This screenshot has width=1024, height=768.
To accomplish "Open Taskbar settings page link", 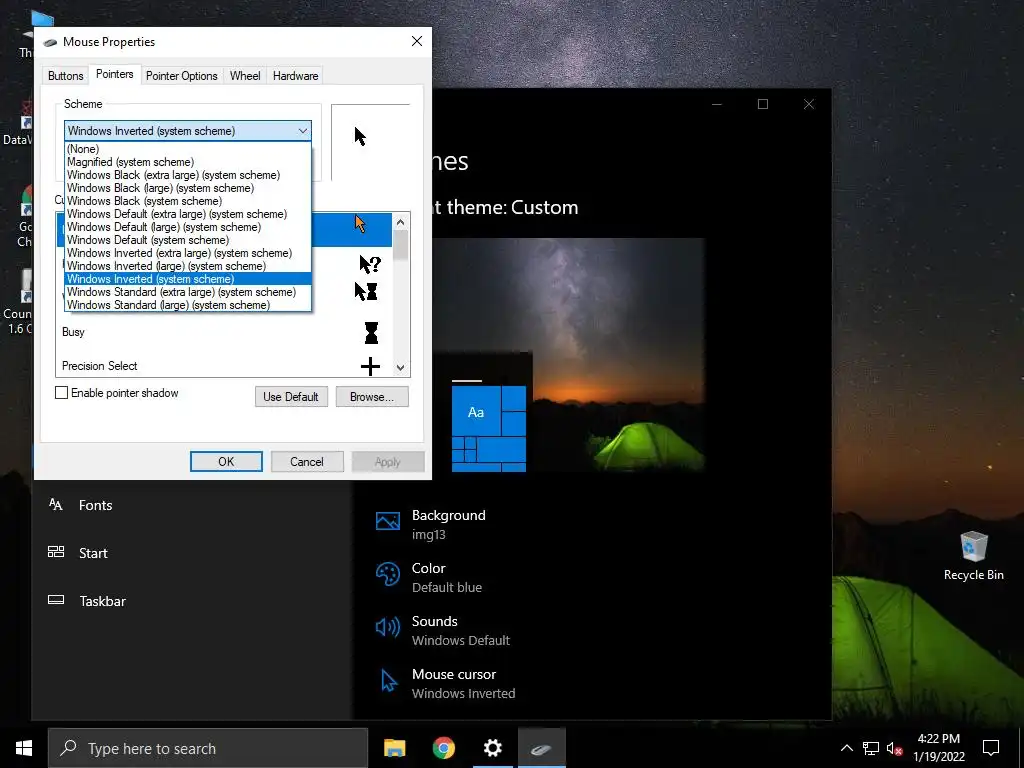I will (103, 601).
